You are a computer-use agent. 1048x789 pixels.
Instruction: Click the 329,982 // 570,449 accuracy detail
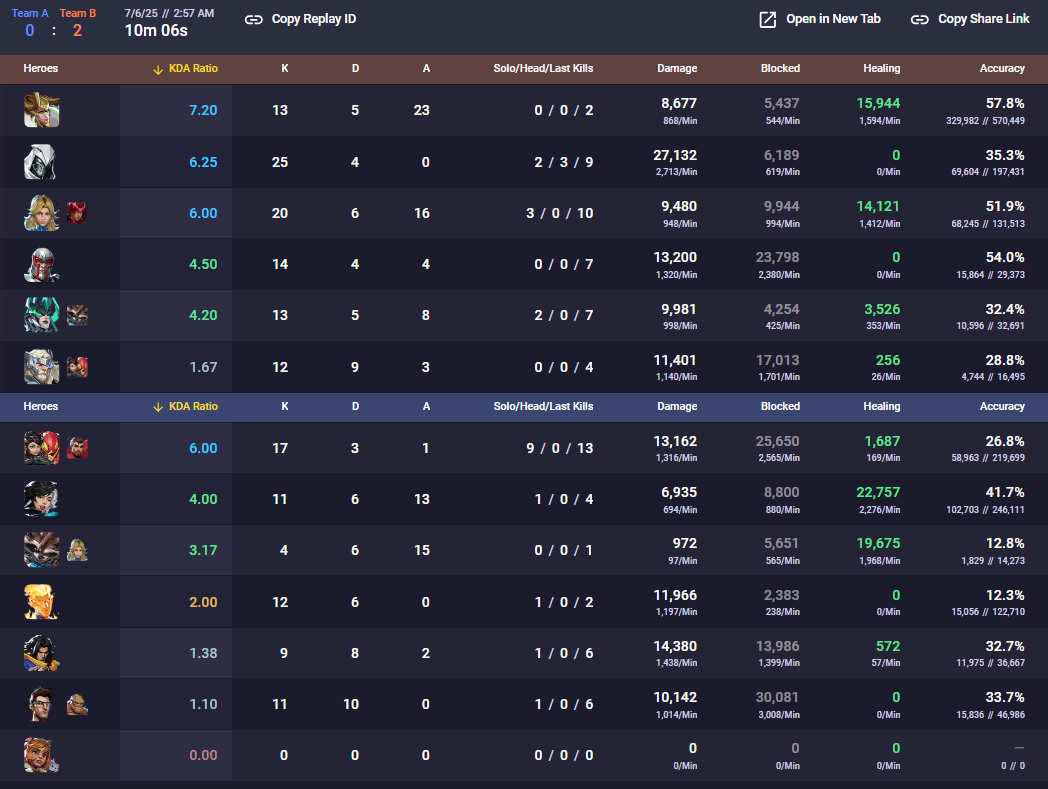click(x=985, y=121)
